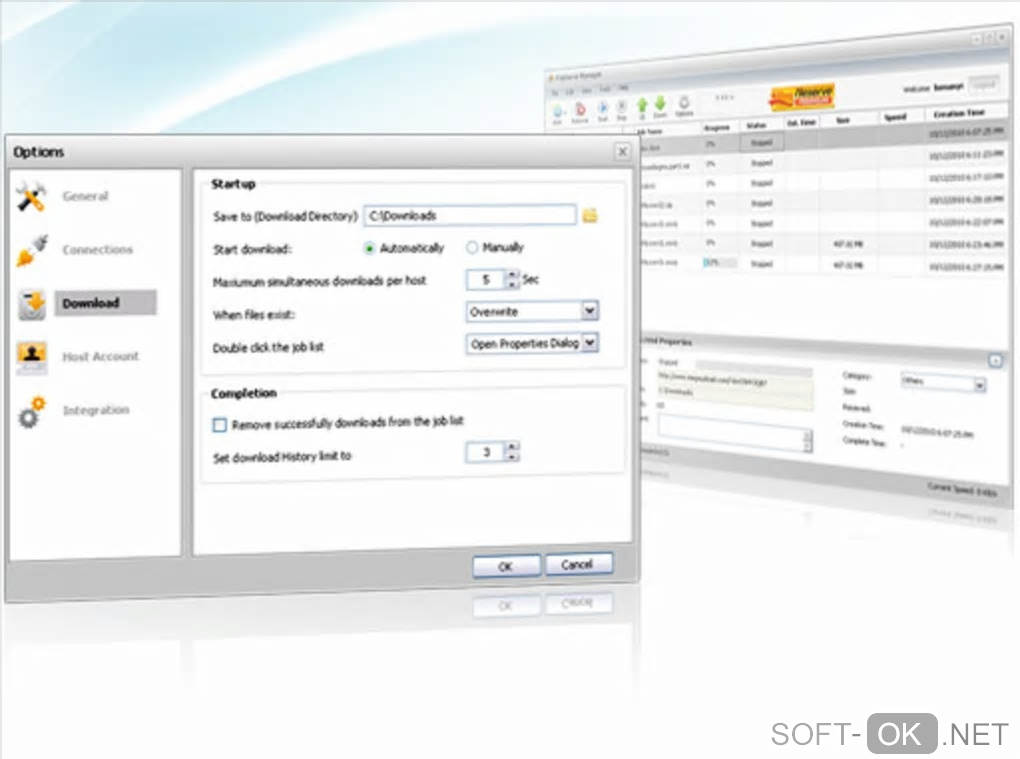Switch to the Integration tab
This screenshot has height=759, width=1020.
[96, 410]
